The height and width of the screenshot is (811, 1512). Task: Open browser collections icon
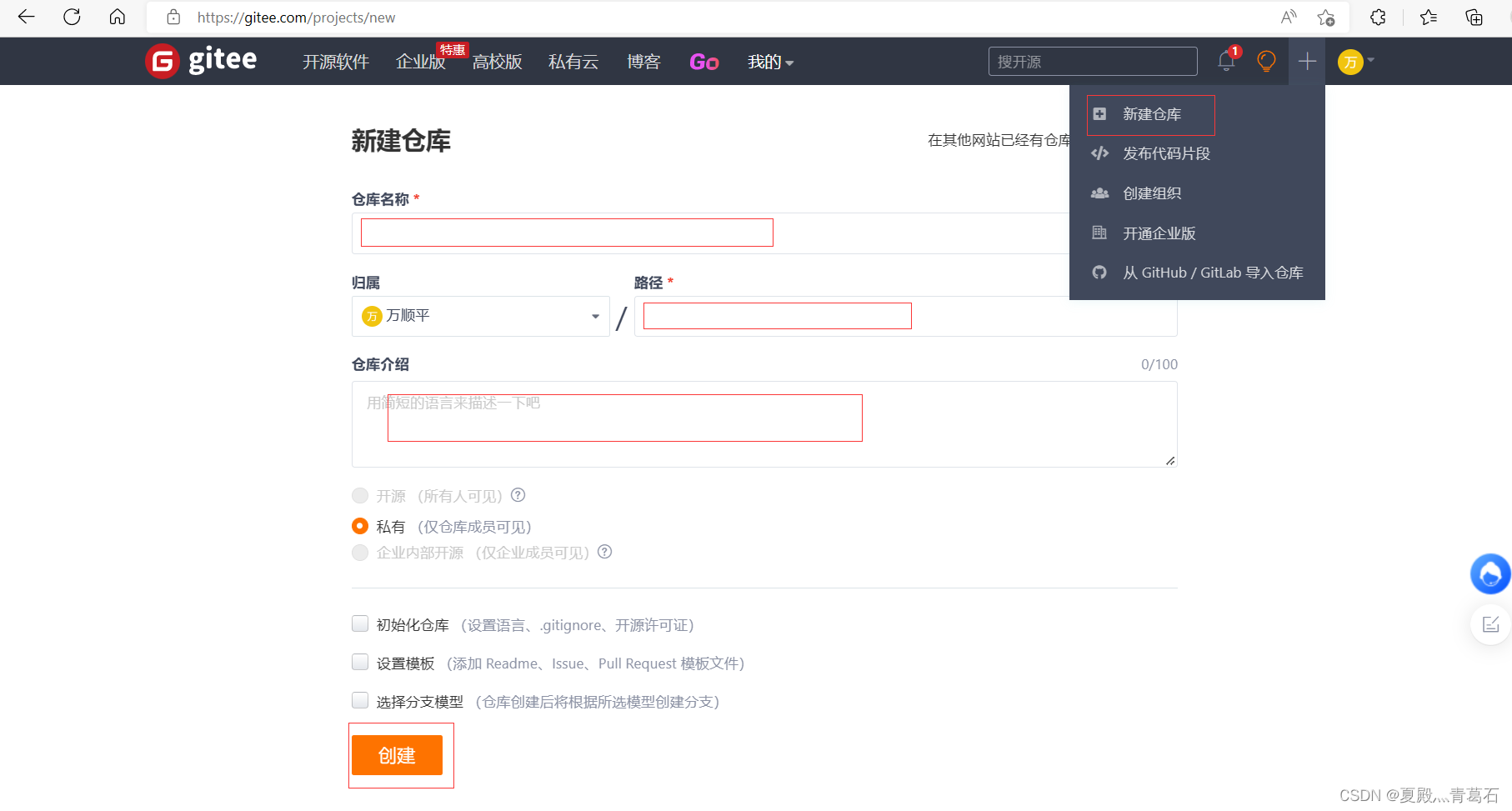[x=1474, y=17]
